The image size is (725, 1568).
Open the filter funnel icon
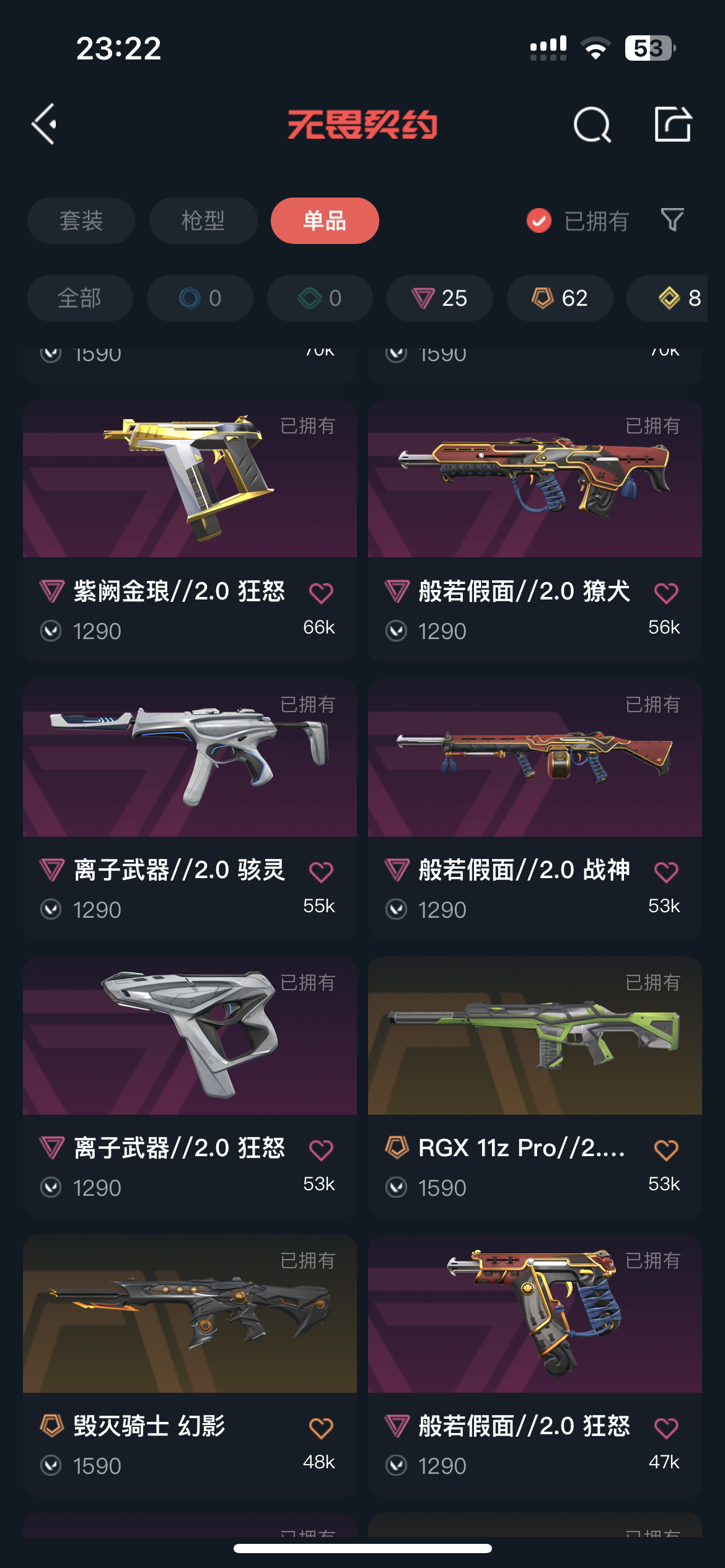(x=672, y=220)
